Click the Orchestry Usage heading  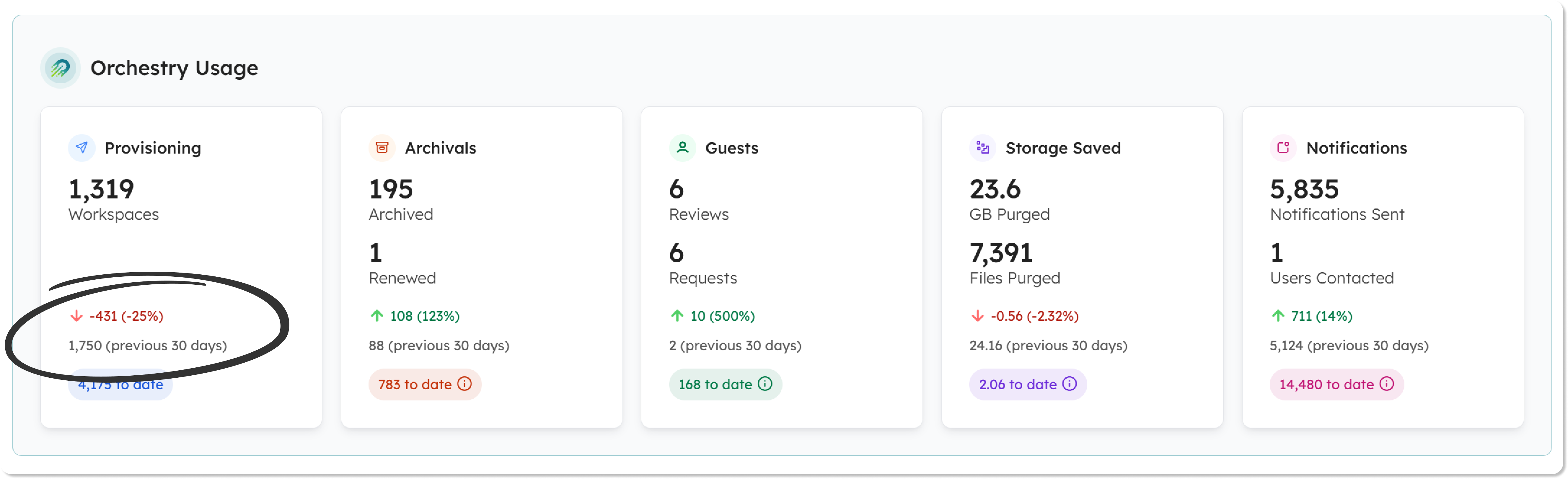(x=174, y=68)
